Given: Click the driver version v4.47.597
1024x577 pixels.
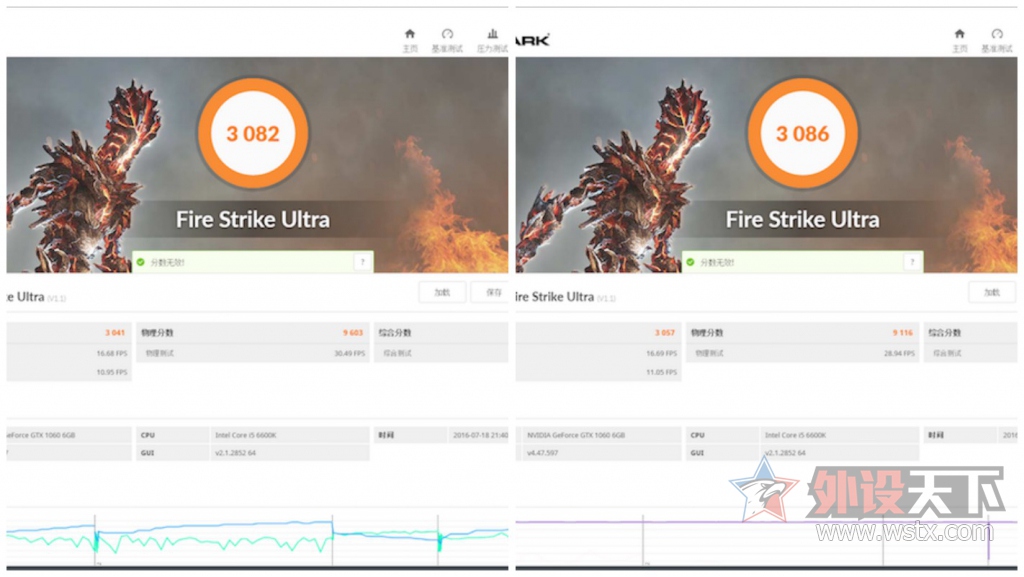Looking at the screenshot, I should (542, 452).
